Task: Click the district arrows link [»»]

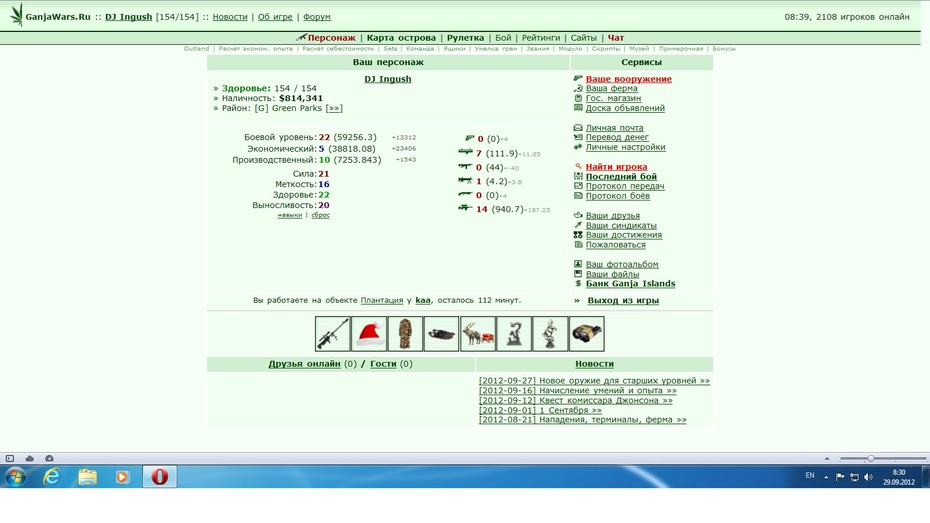Action: click(x=334, y=108)
